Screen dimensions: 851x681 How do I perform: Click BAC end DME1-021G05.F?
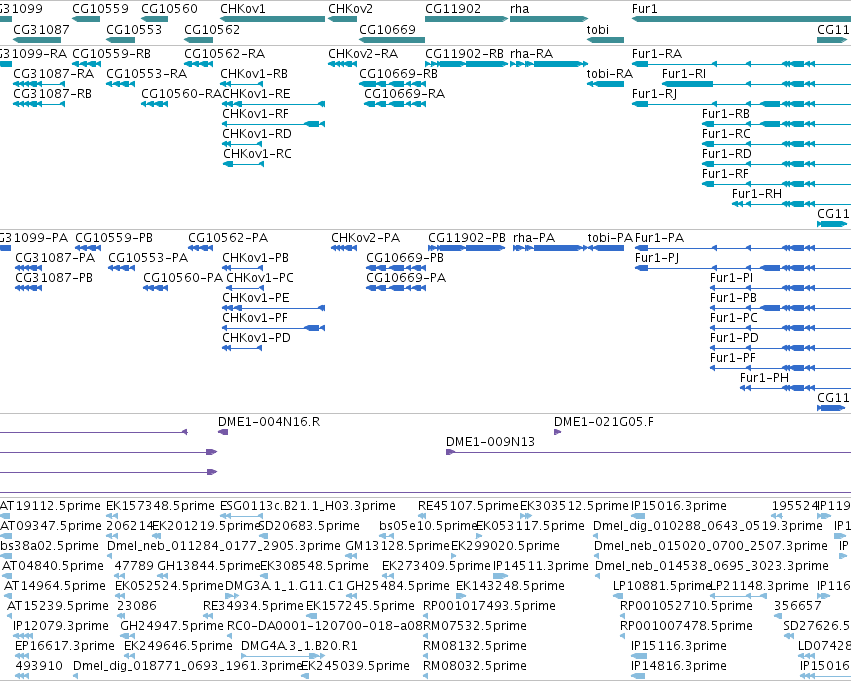tap(604, 422)
